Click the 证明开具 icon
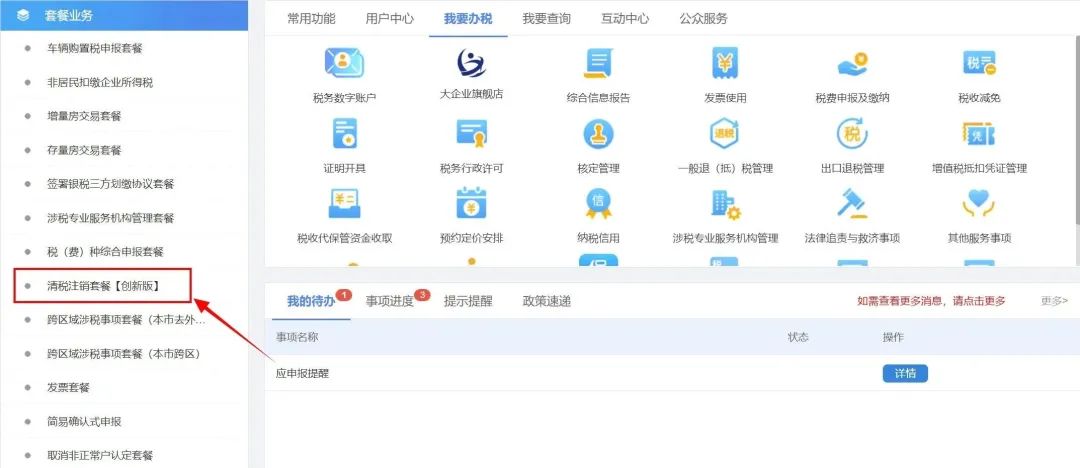The image size is (1080, 468). [344, 134]
